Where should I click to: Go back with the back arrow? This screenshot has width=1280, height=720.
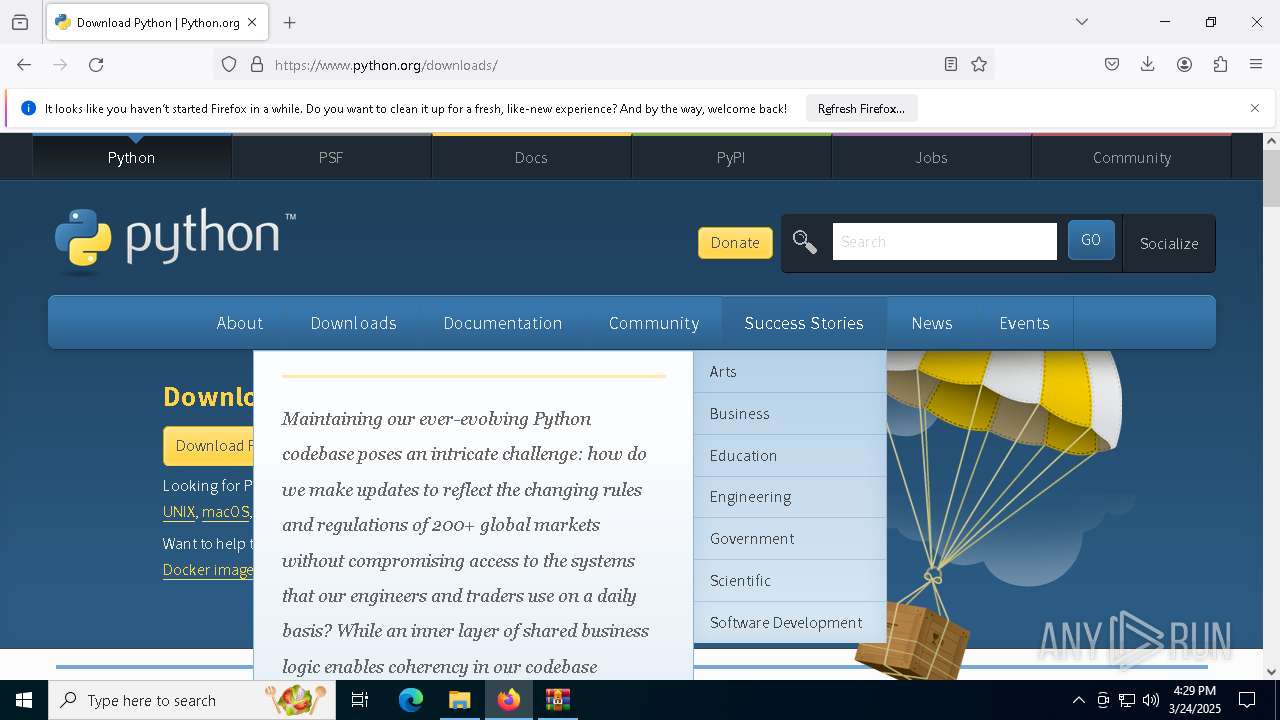point(24,65)
